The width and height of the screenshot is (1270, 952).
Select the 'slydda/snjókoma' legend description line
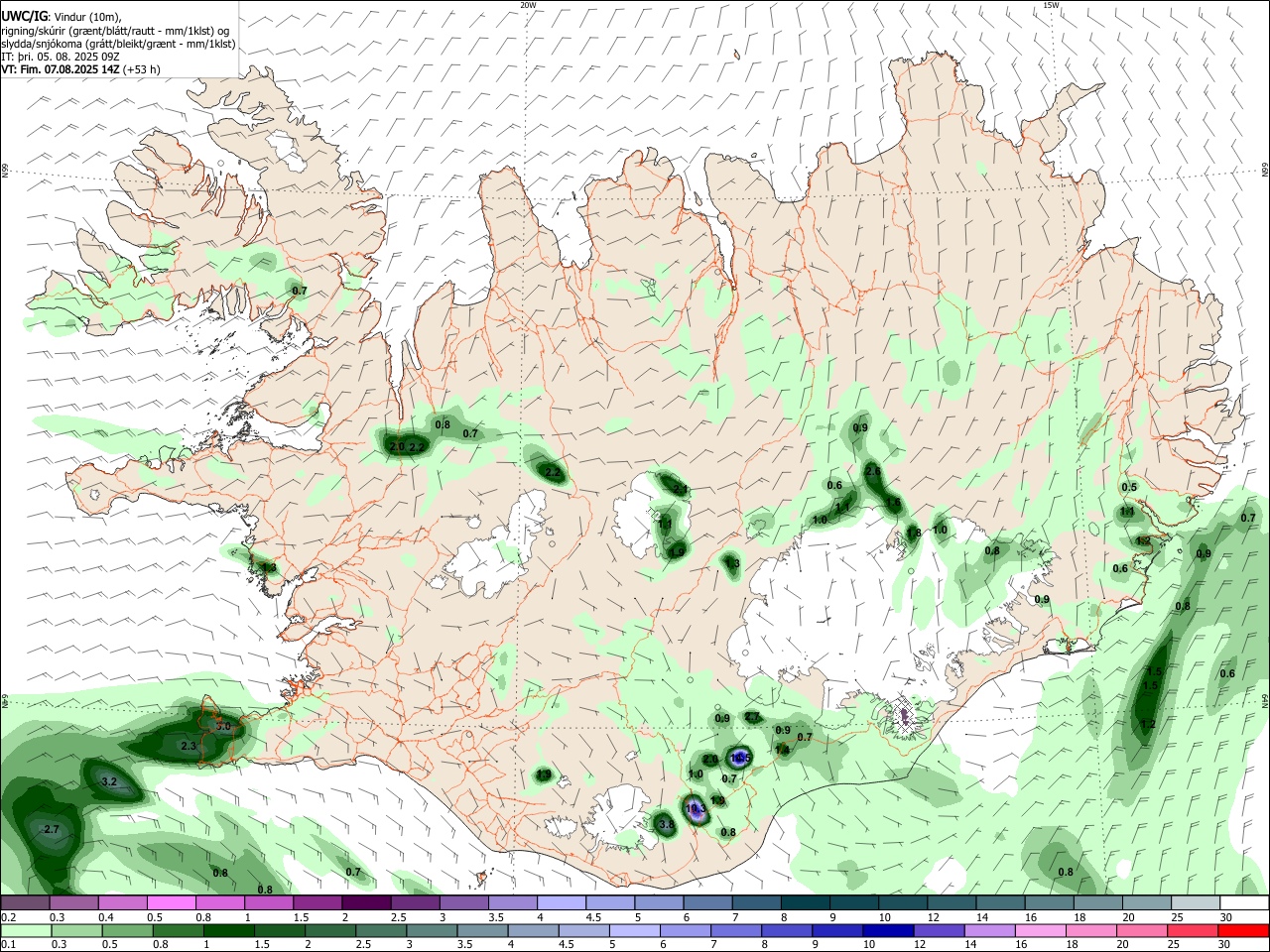tap(118, 44)
